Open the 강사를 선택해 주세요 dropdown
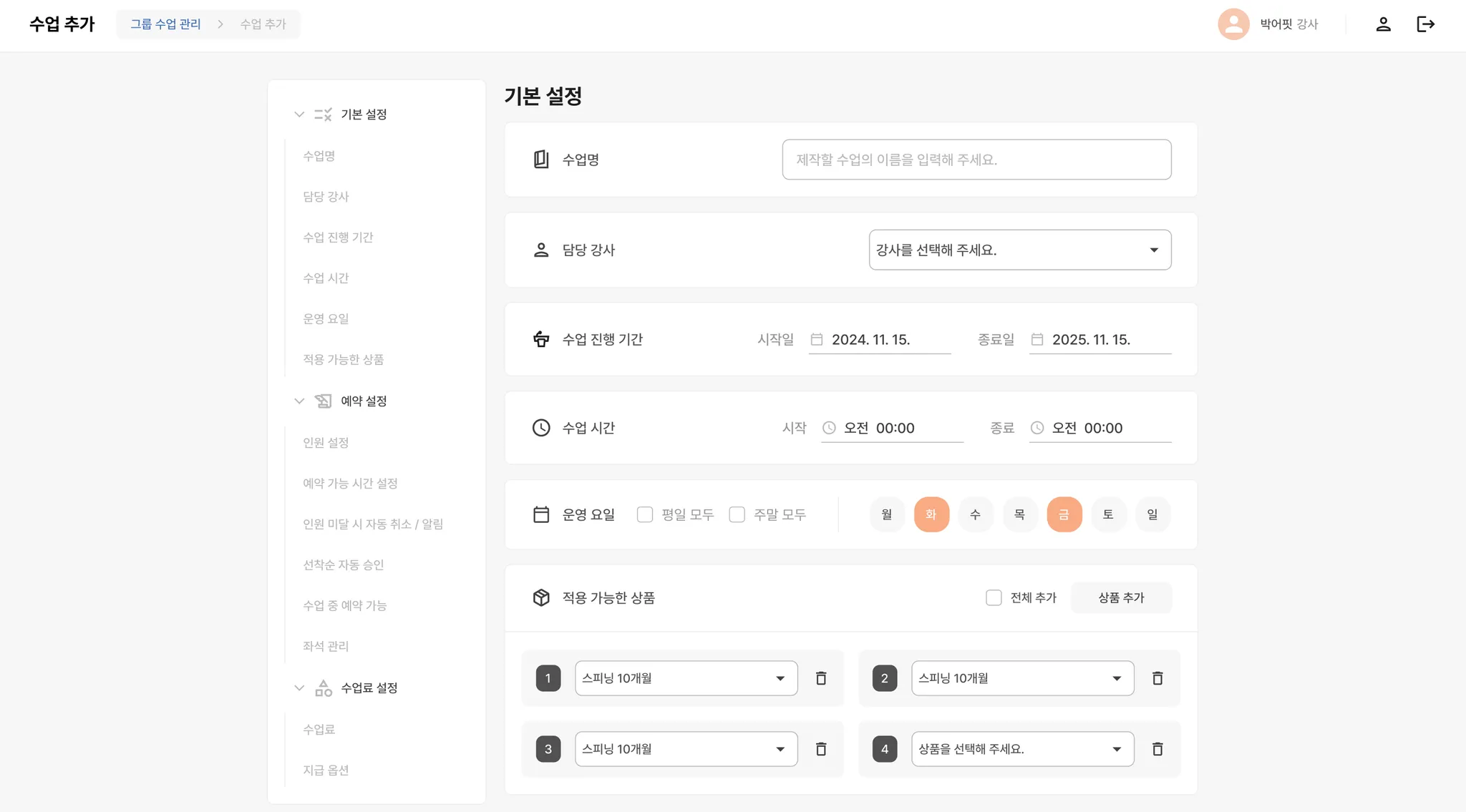This screenshot has width=1466, height=812. (x=1019, y=250)
